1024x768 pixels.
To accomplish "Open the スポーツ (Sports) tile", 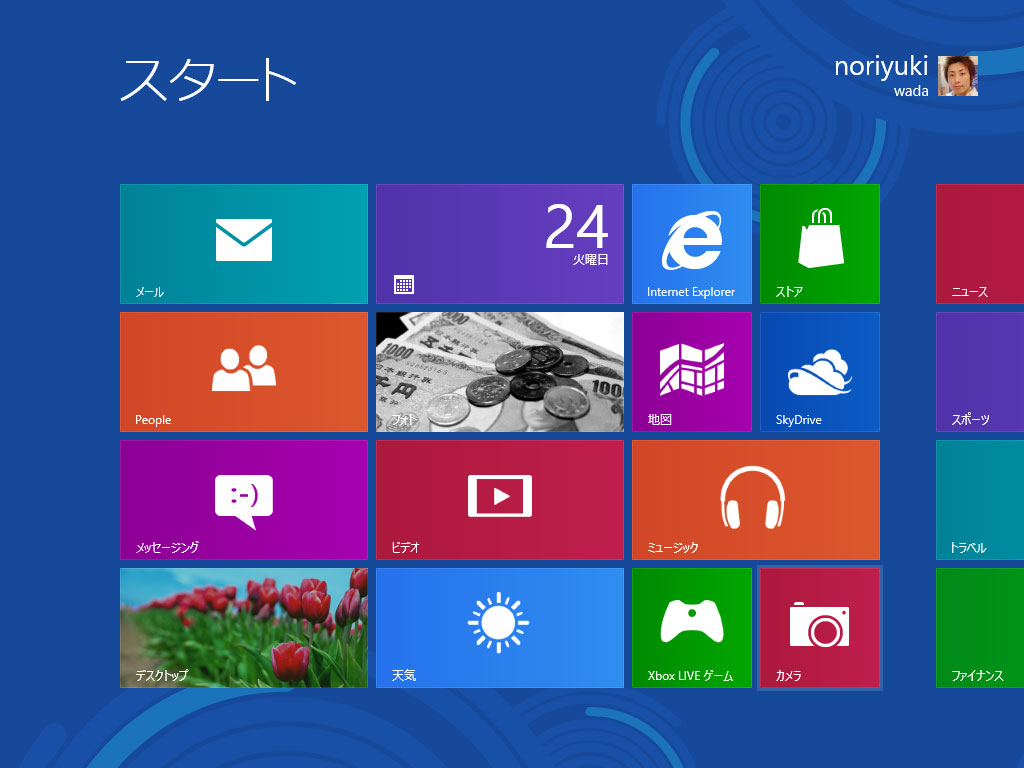I will [x=980, y=372].
